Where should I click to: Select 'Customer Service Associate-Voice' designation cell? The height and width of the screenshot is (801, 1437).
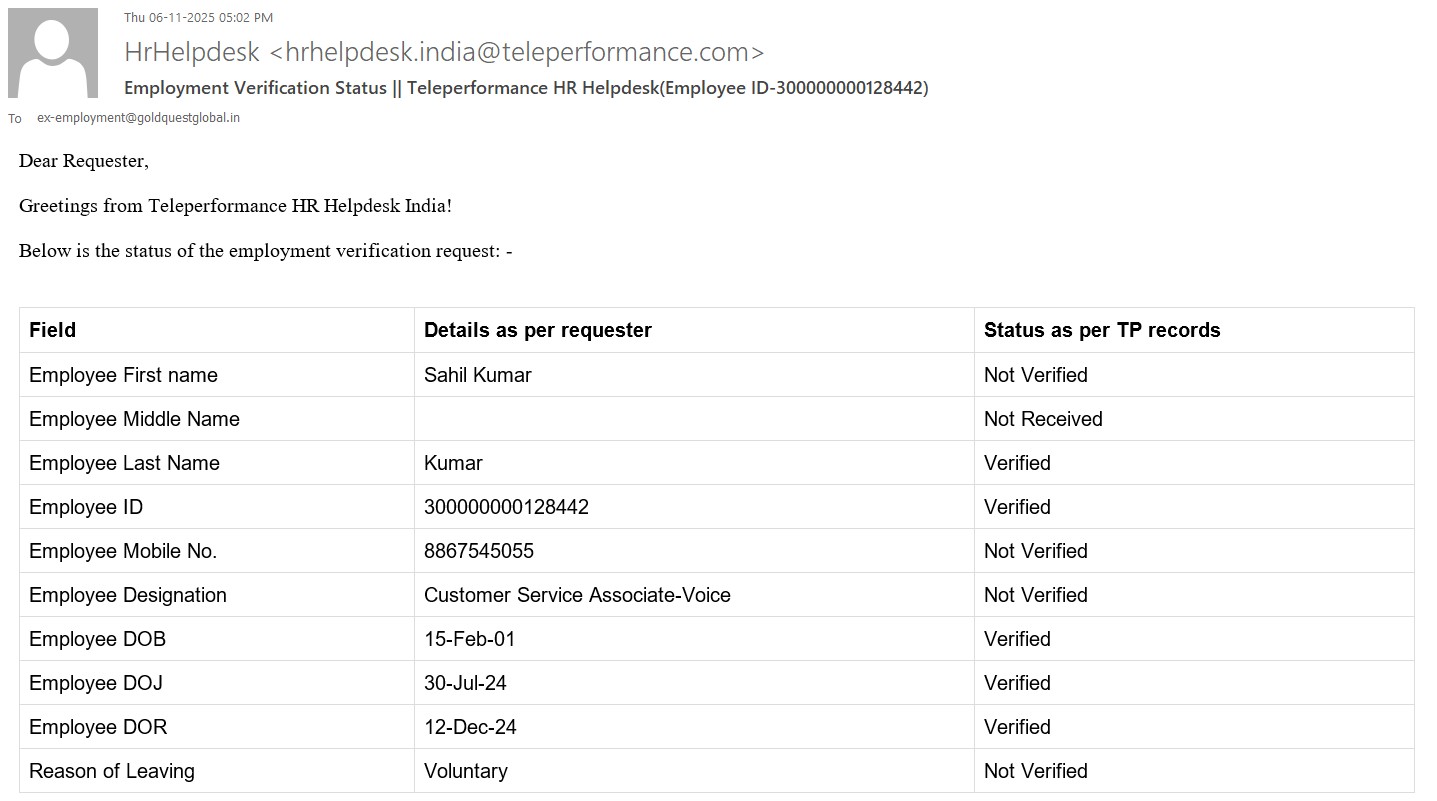577,595
